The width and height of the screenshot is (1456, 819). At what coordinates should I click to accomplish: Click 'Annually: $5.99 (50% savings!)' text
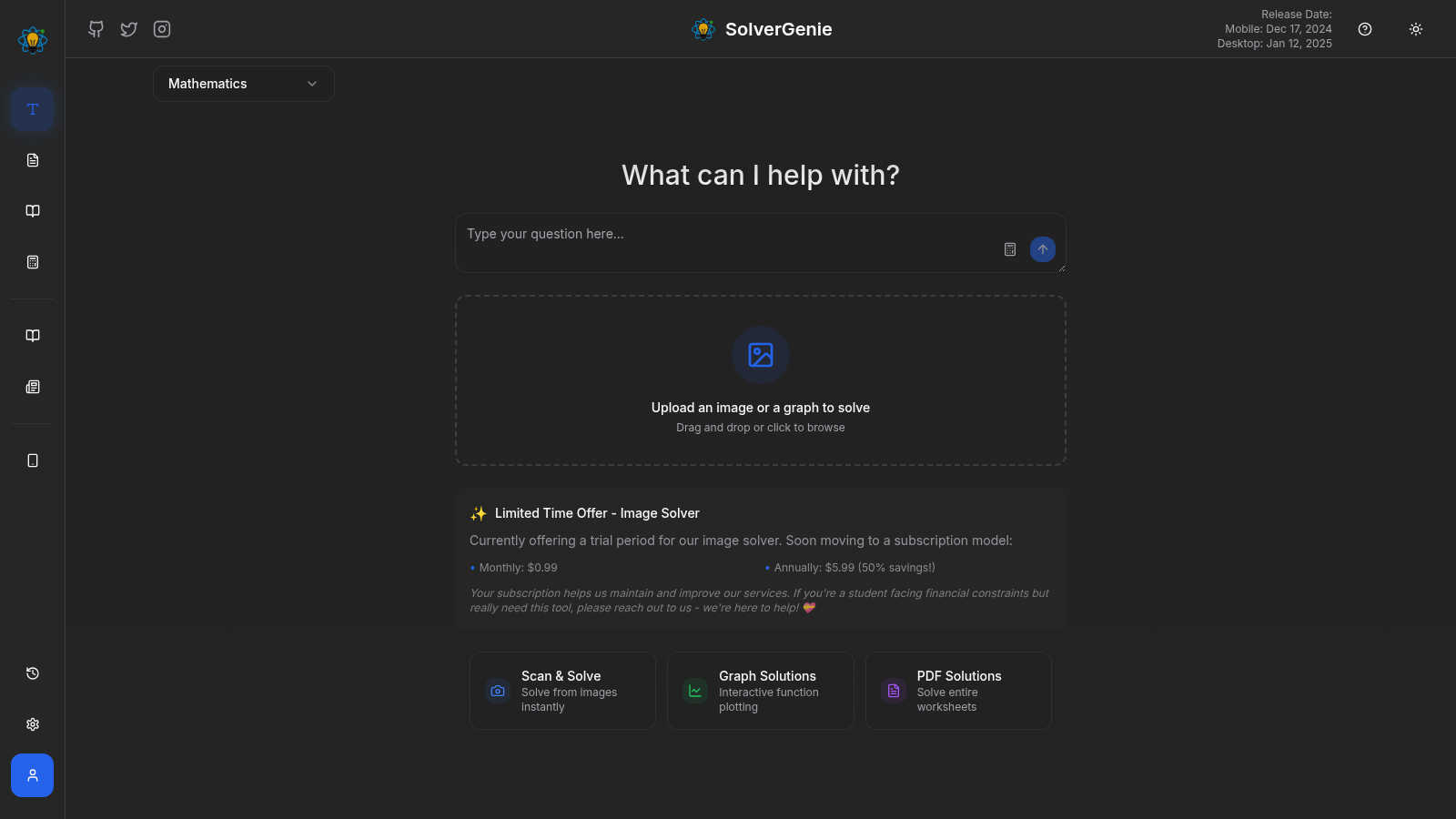pos(854,568)
